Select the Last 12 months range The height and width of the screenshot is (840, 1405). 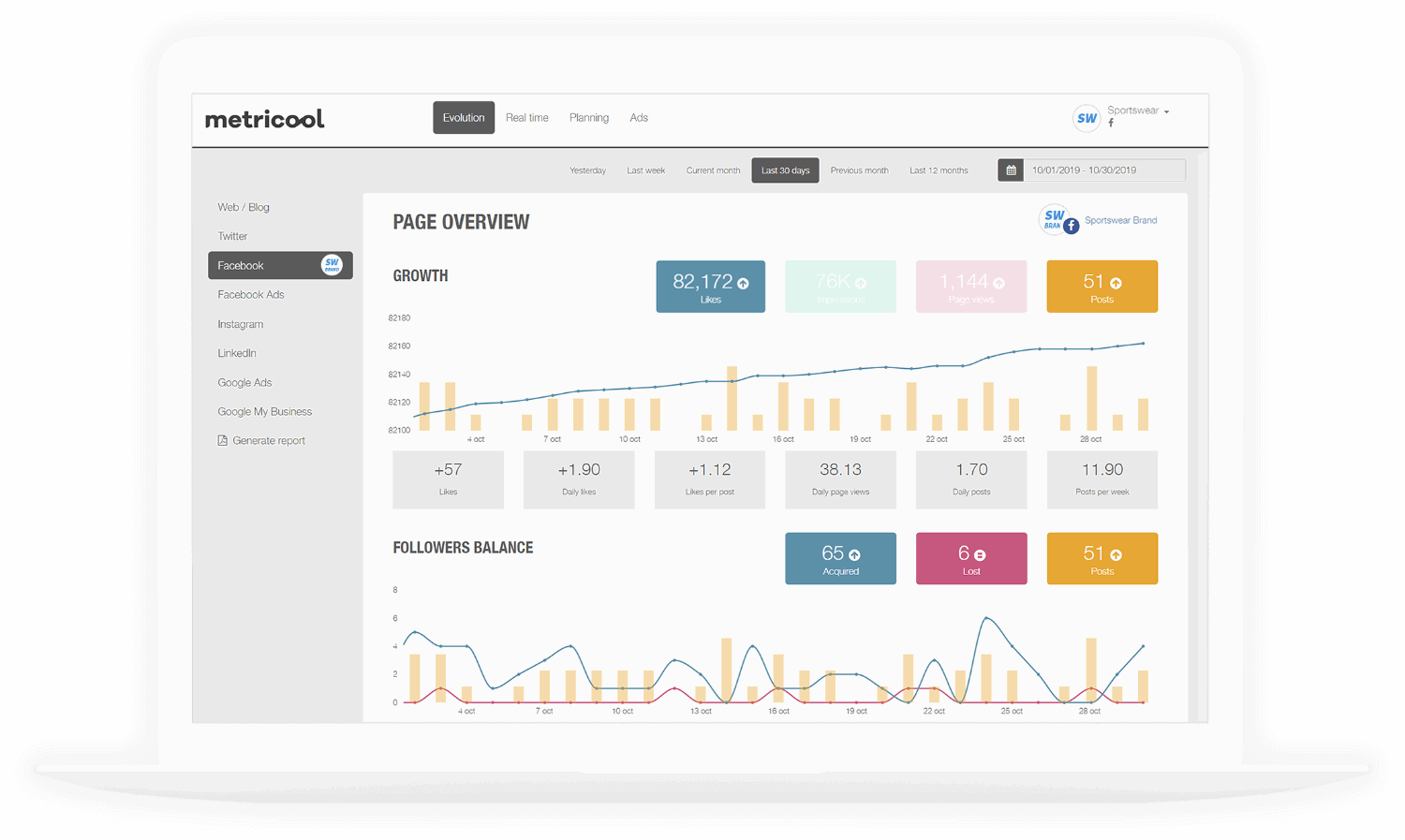pyautogui.click(x=939, y=170)
